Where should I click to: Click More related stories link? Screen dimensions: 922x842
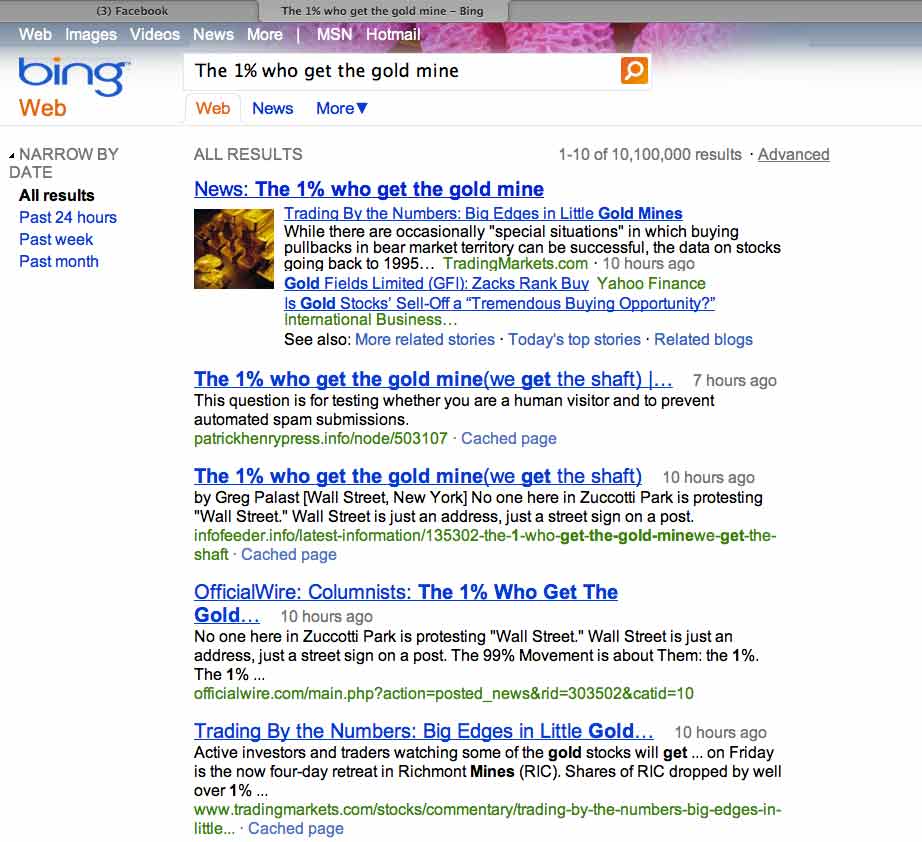(425, 339)
